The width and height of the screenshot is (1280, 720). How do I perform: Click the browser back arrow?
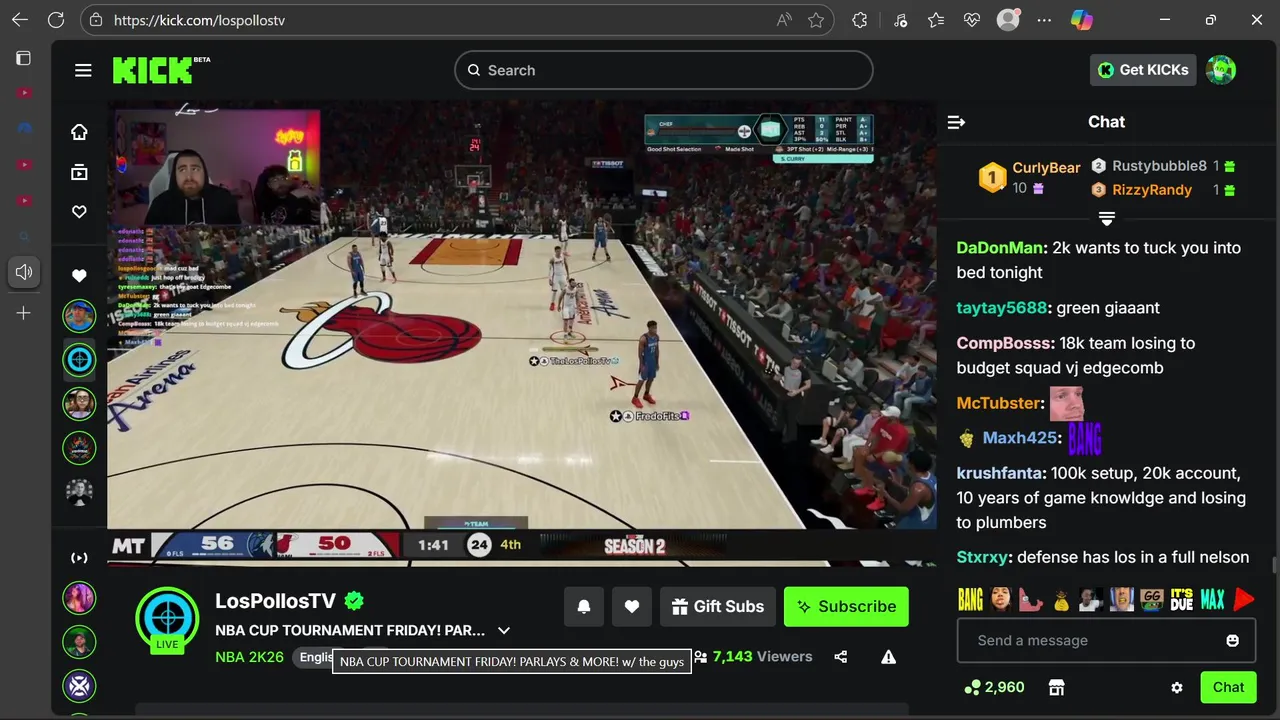pyautogui.click(x=20, y=20)
